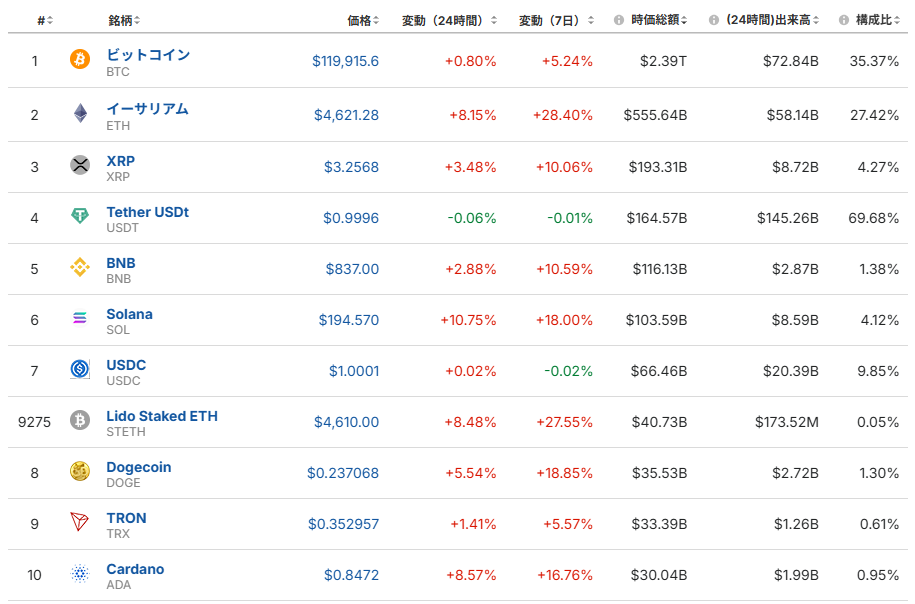
Task: Click the TRON logo icon
Action: click(80, 522)
